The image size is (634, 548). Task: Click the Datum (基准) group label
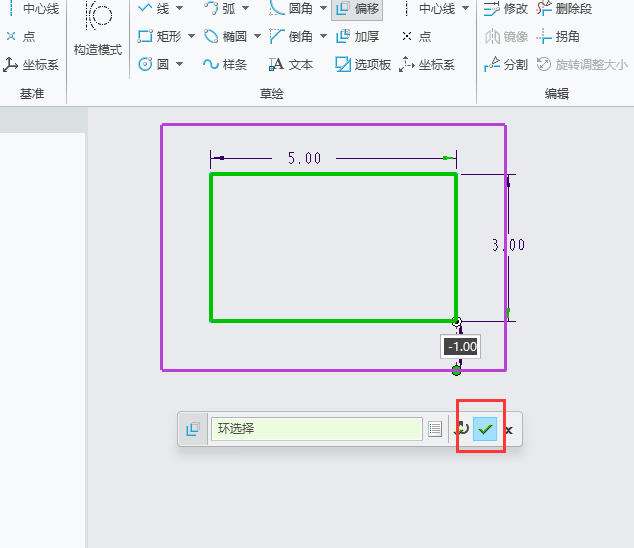tap(32, 93)
